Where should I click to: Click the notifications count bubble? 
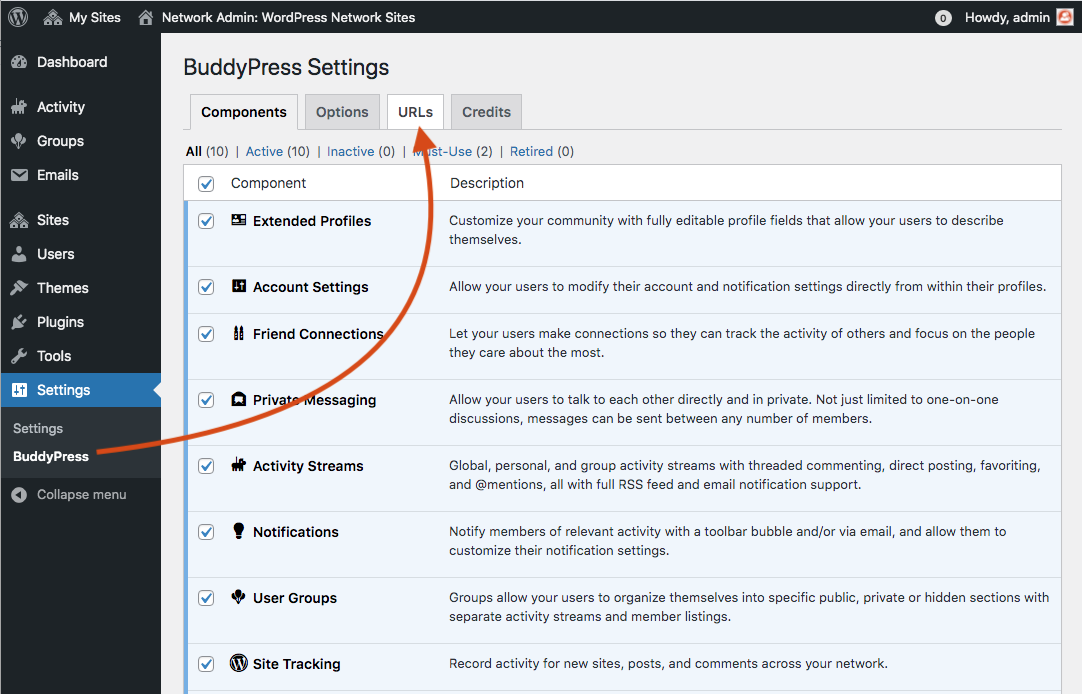click(942, 18)
